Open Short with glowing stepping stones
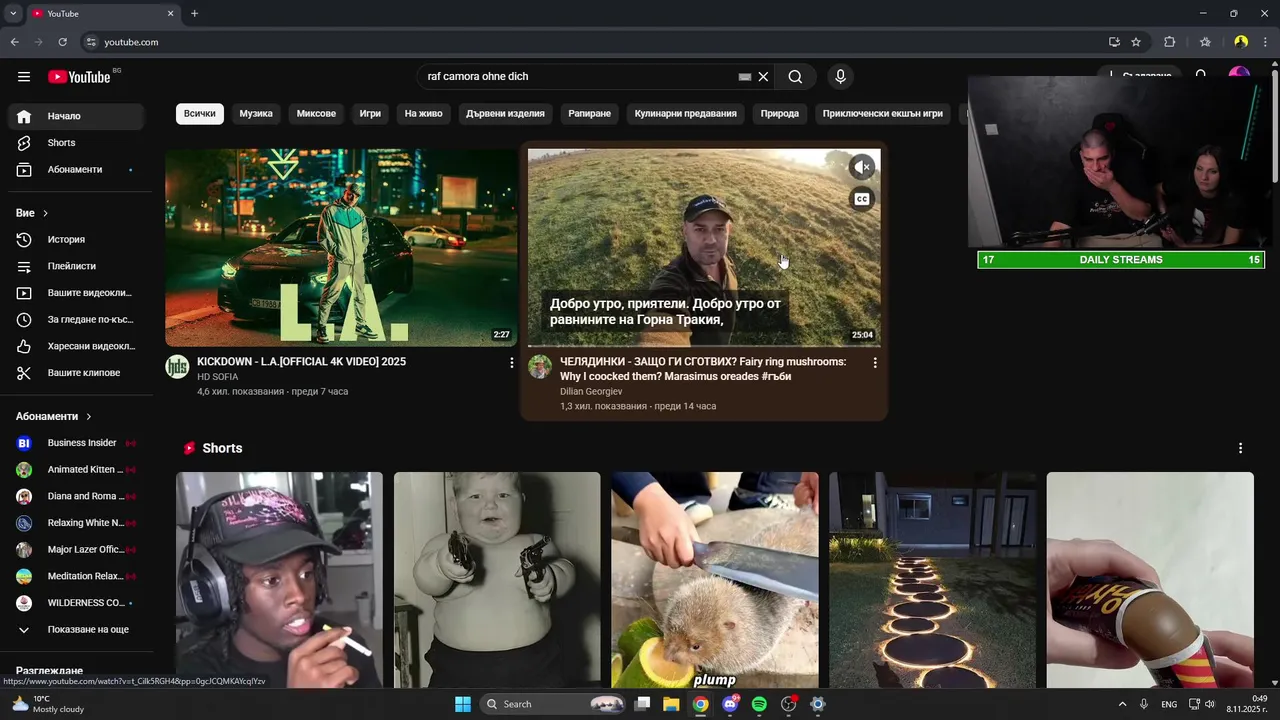The height and width of the screenshot is (720, 1280). coord(932,580)
